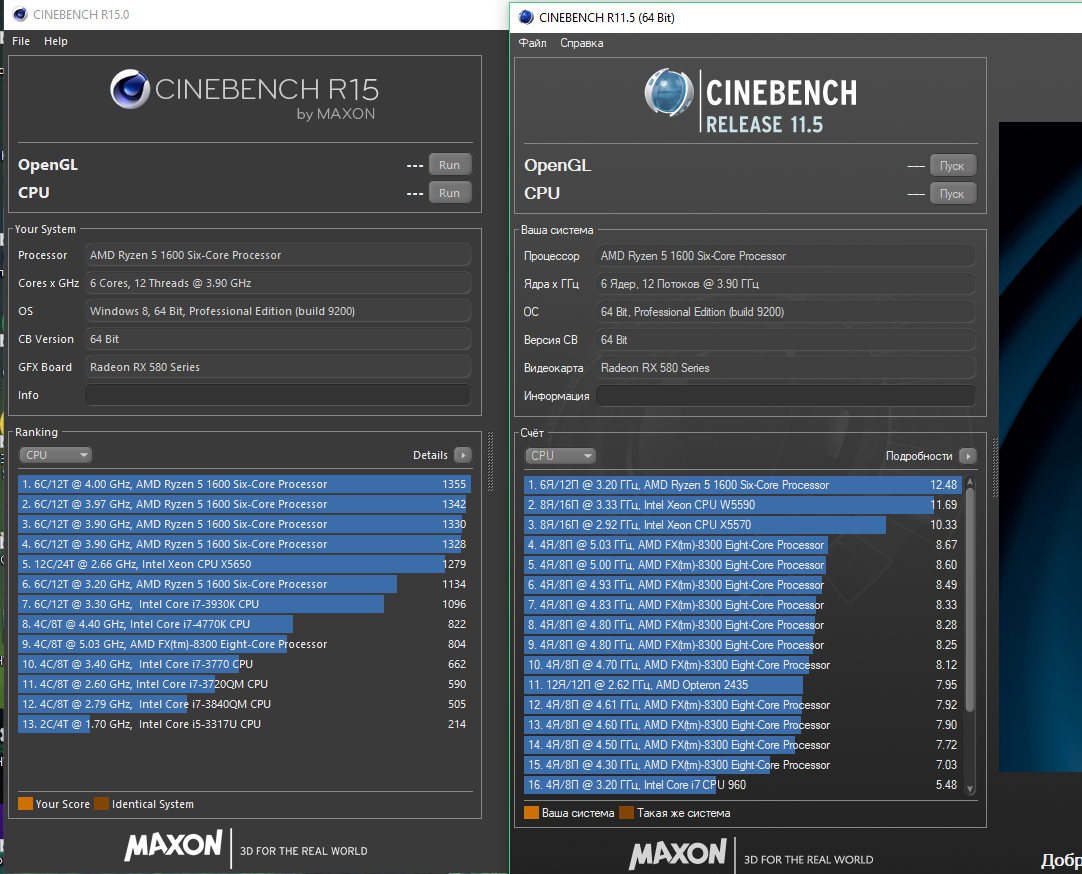The height and width of the screenshot is (874, 1082).
Task: Expand Details arrow in the Ranking panel
Action: pyautogui.click(x=462, y=455)
